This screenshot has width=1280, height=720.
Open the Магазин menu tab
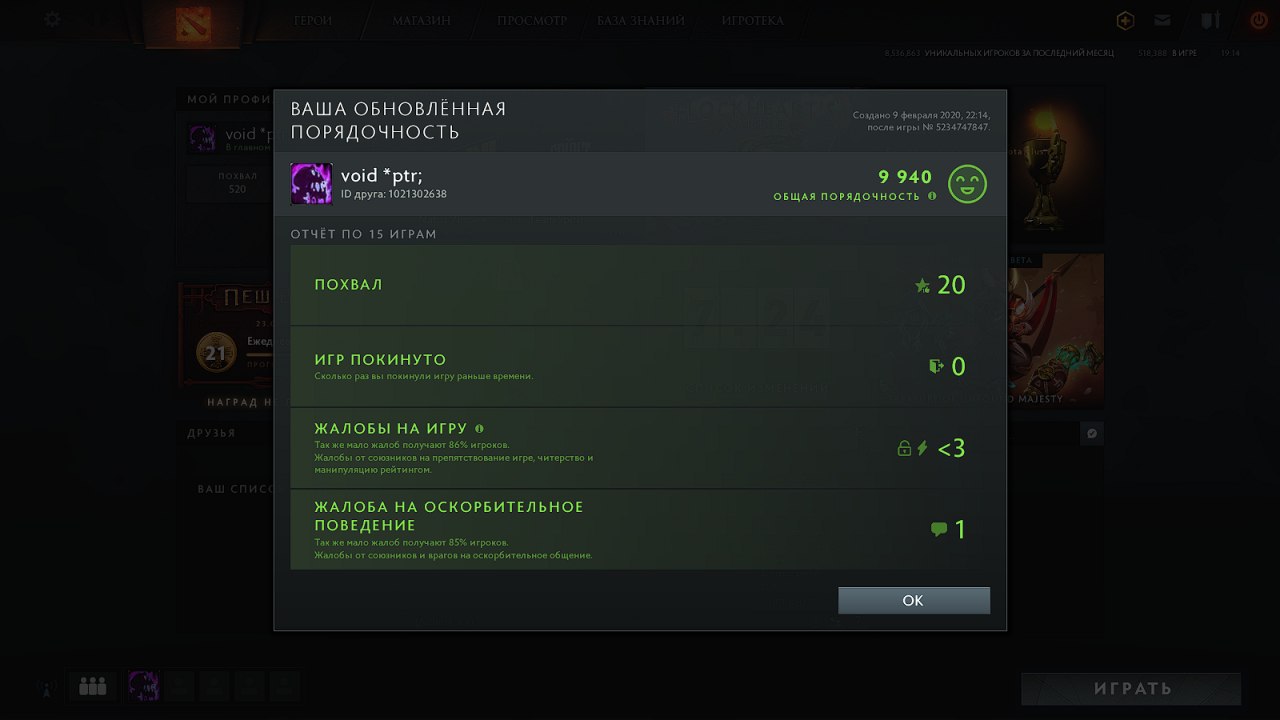421,20
